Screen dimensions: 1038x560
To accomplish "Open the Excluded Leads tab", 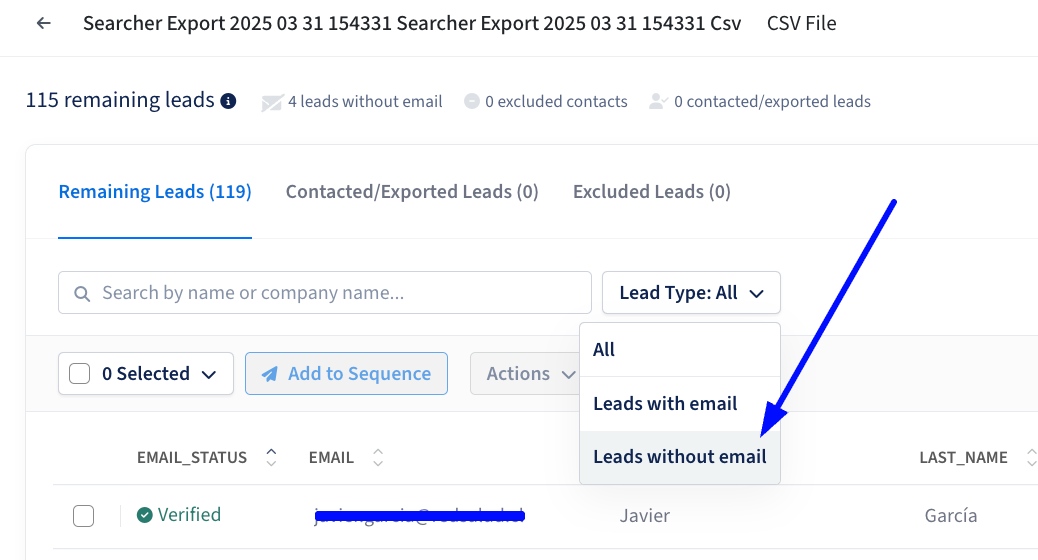I will (651, 192).
